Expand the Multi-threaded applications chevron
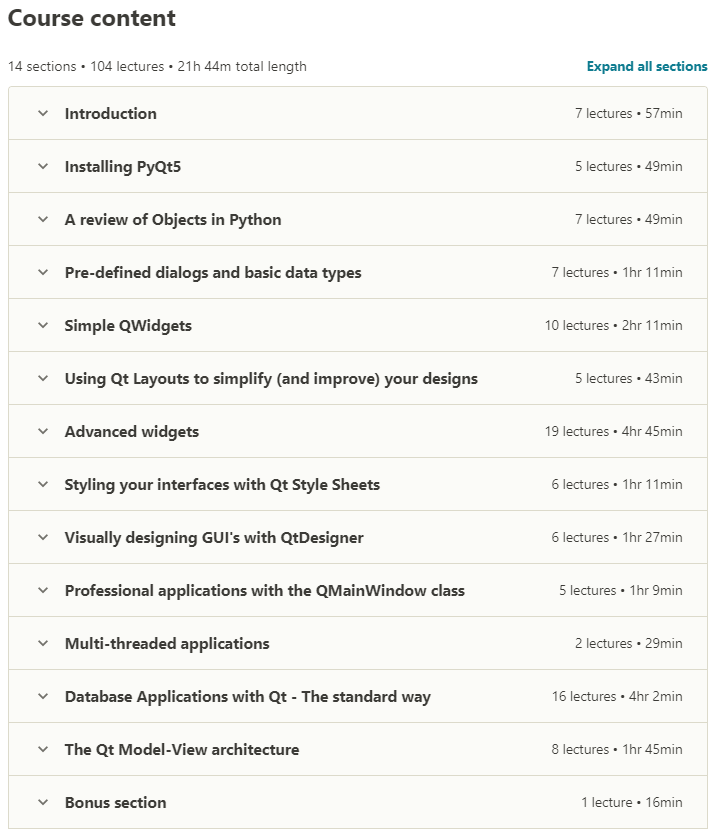Viewport: 715px width, 836px height. [43, 644]
